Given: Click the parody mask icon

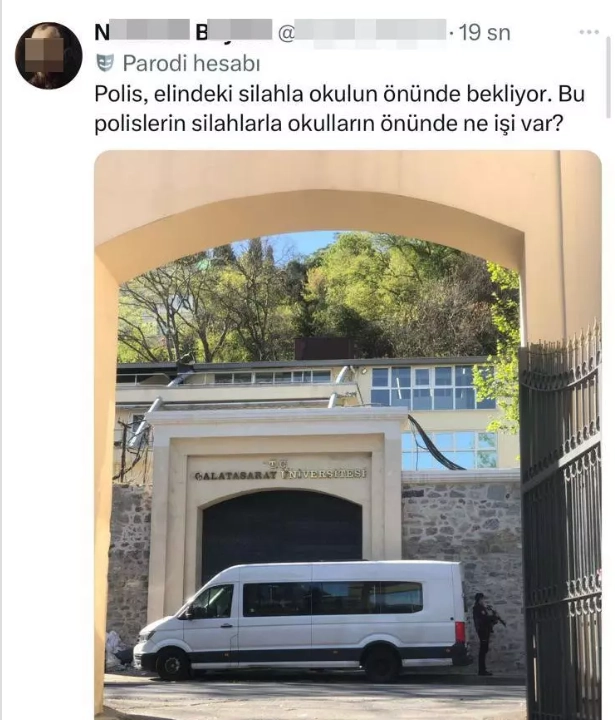Looking at the screenshot, I should 105,63.
